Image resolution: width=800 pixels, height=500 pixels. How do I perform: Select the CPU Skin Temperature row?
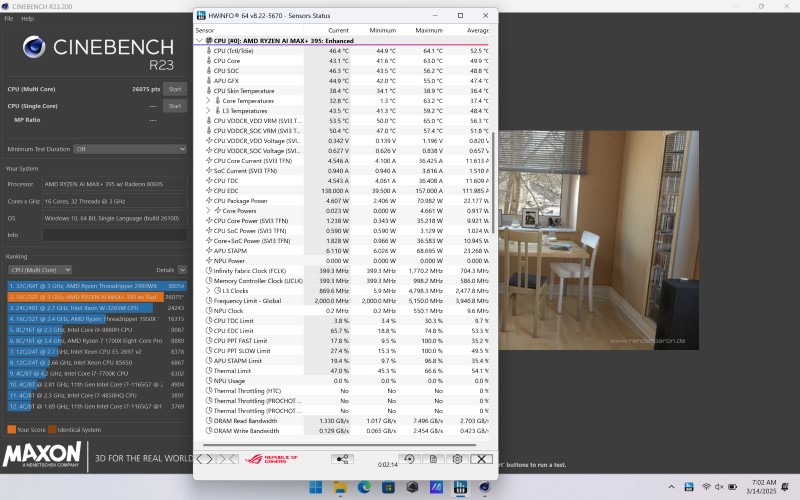(342, 91)
